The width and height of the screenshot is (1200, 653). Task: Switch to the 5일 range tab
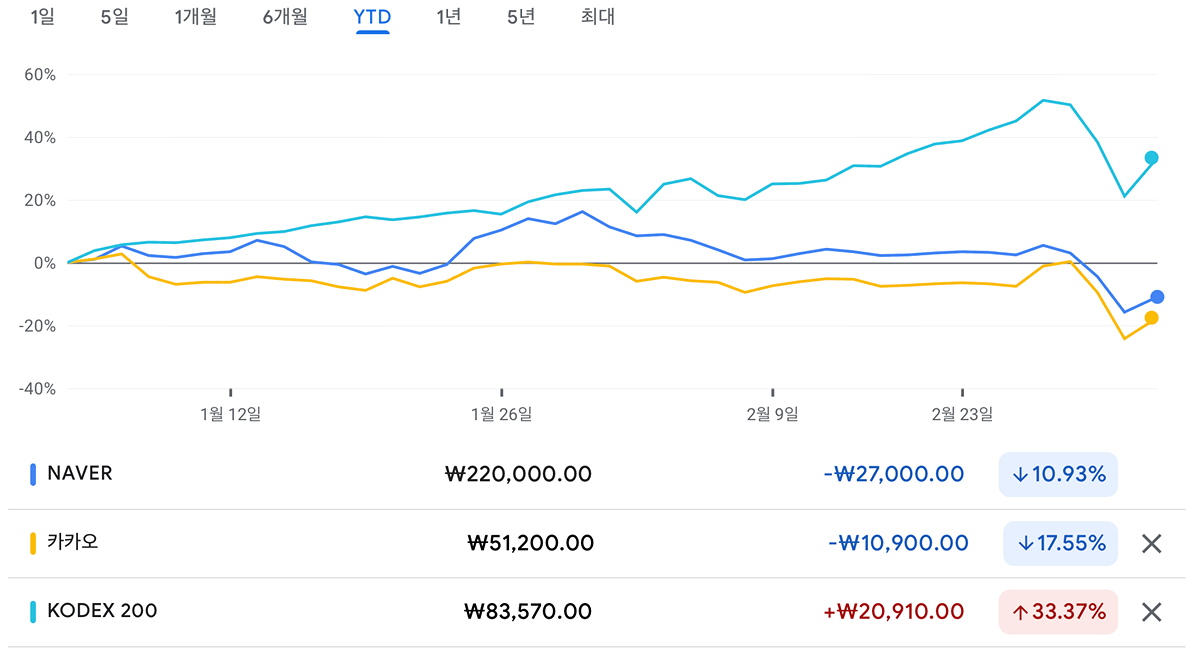pyautogui.click(x=114, y=17)
